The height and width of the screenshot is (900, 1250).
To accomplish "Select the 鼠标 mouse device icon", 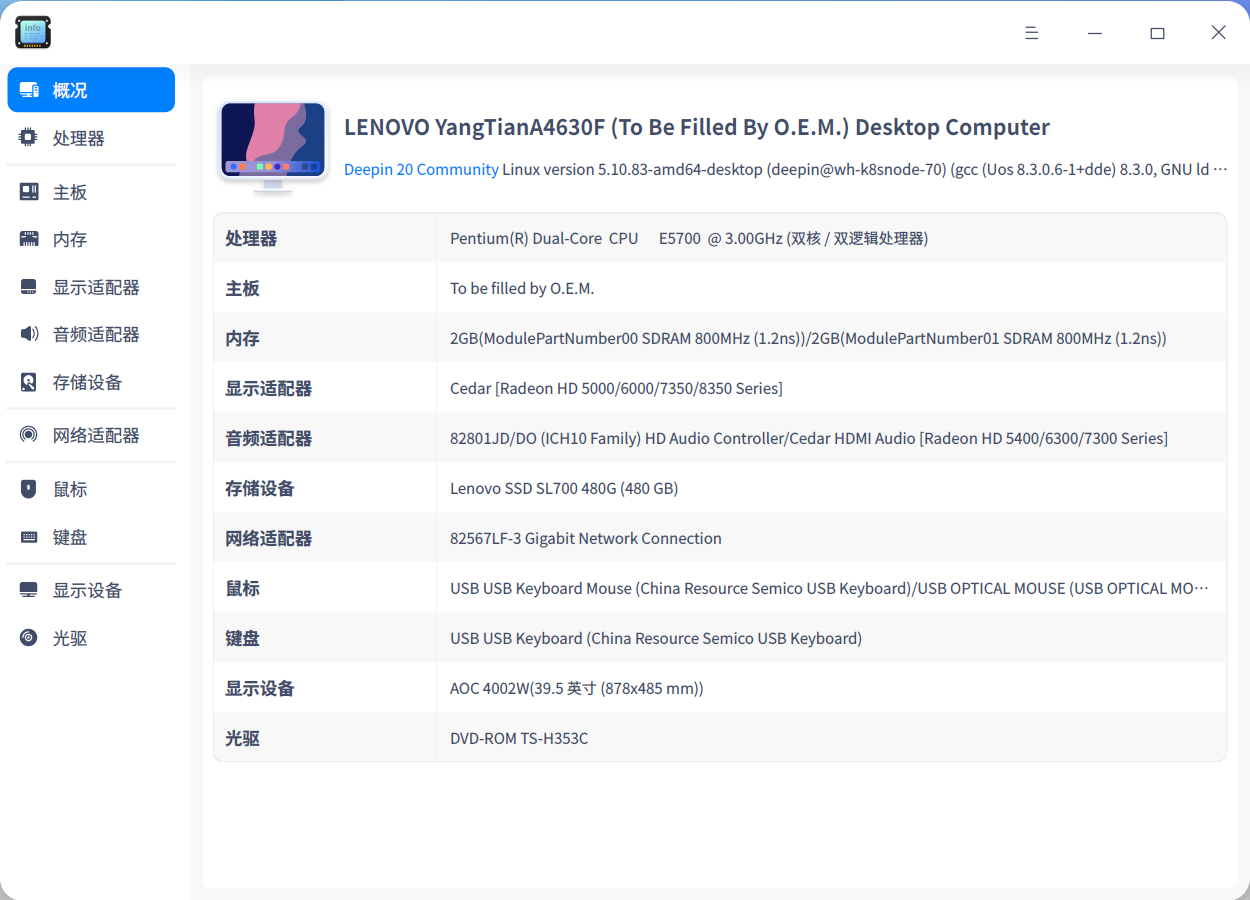I will click(27, 488).
